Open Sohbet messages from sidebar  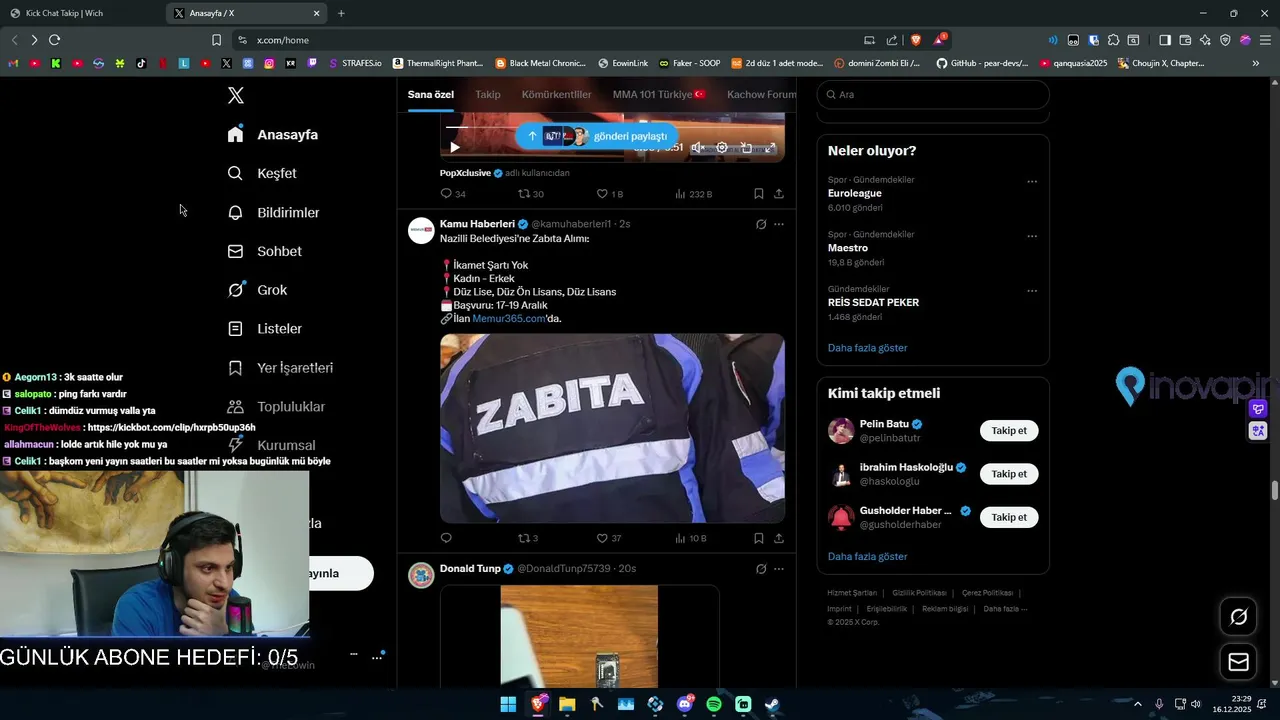click(x=264, y=251)
